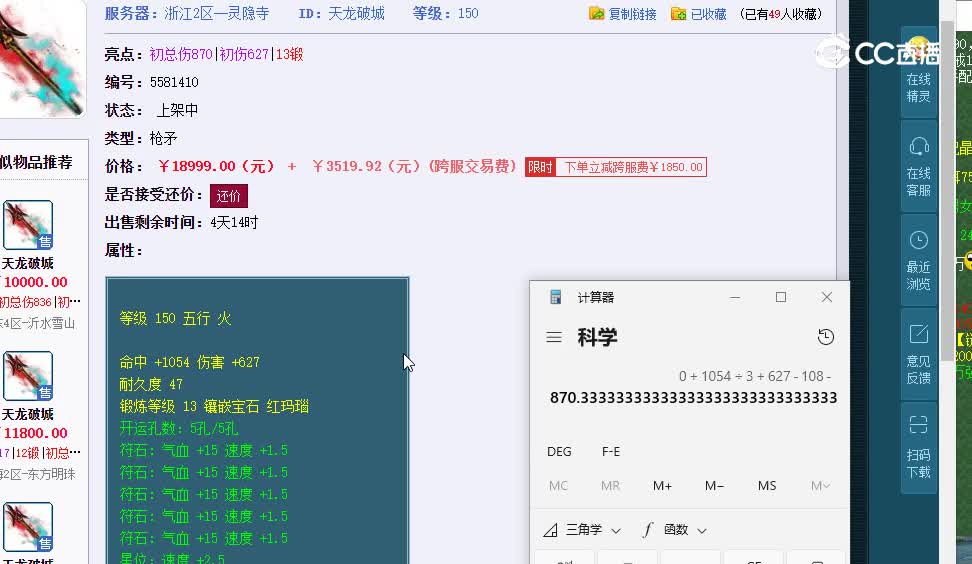
Task: Click the 等级 150 五行 火 line
Action: [x=175, y=319]
